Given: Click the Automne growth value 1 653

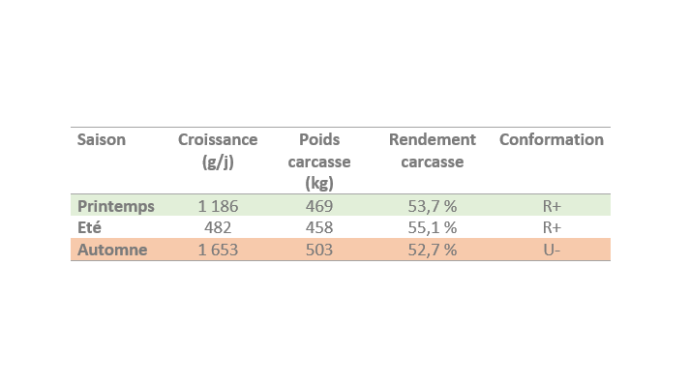Looking at the screenshot, I should pos(218,250).
